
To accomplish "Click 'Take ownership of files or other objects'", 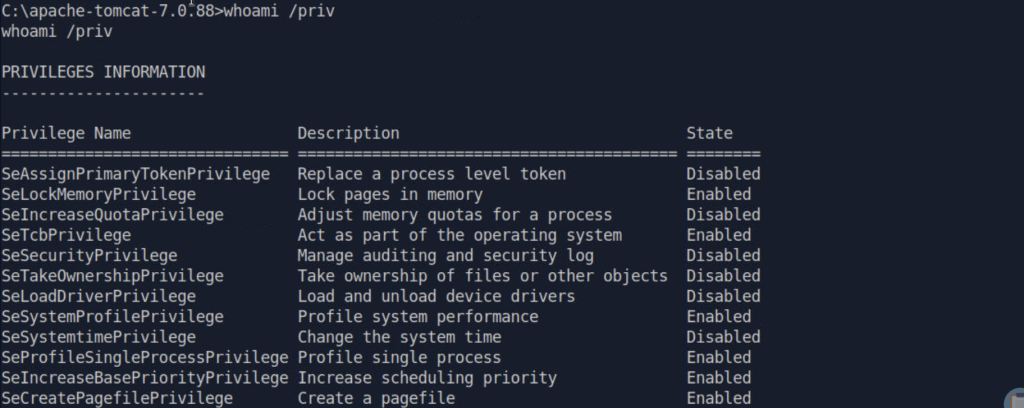I will [483, 276].
